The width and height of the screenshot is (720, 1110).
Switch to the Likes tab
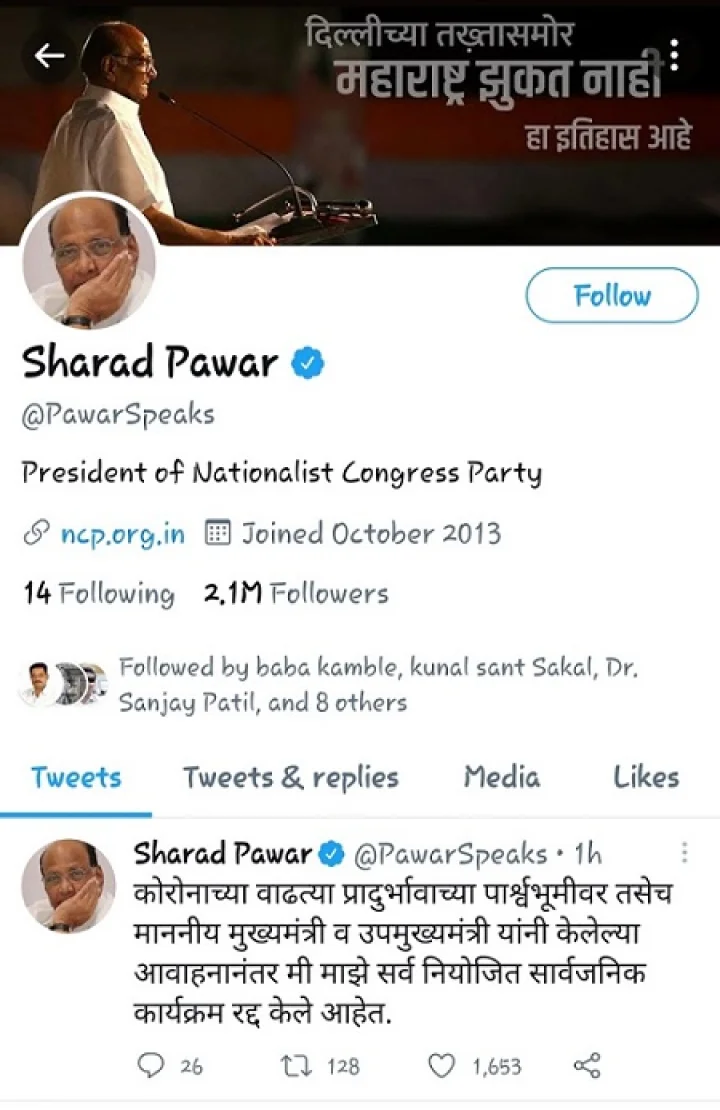646,777
